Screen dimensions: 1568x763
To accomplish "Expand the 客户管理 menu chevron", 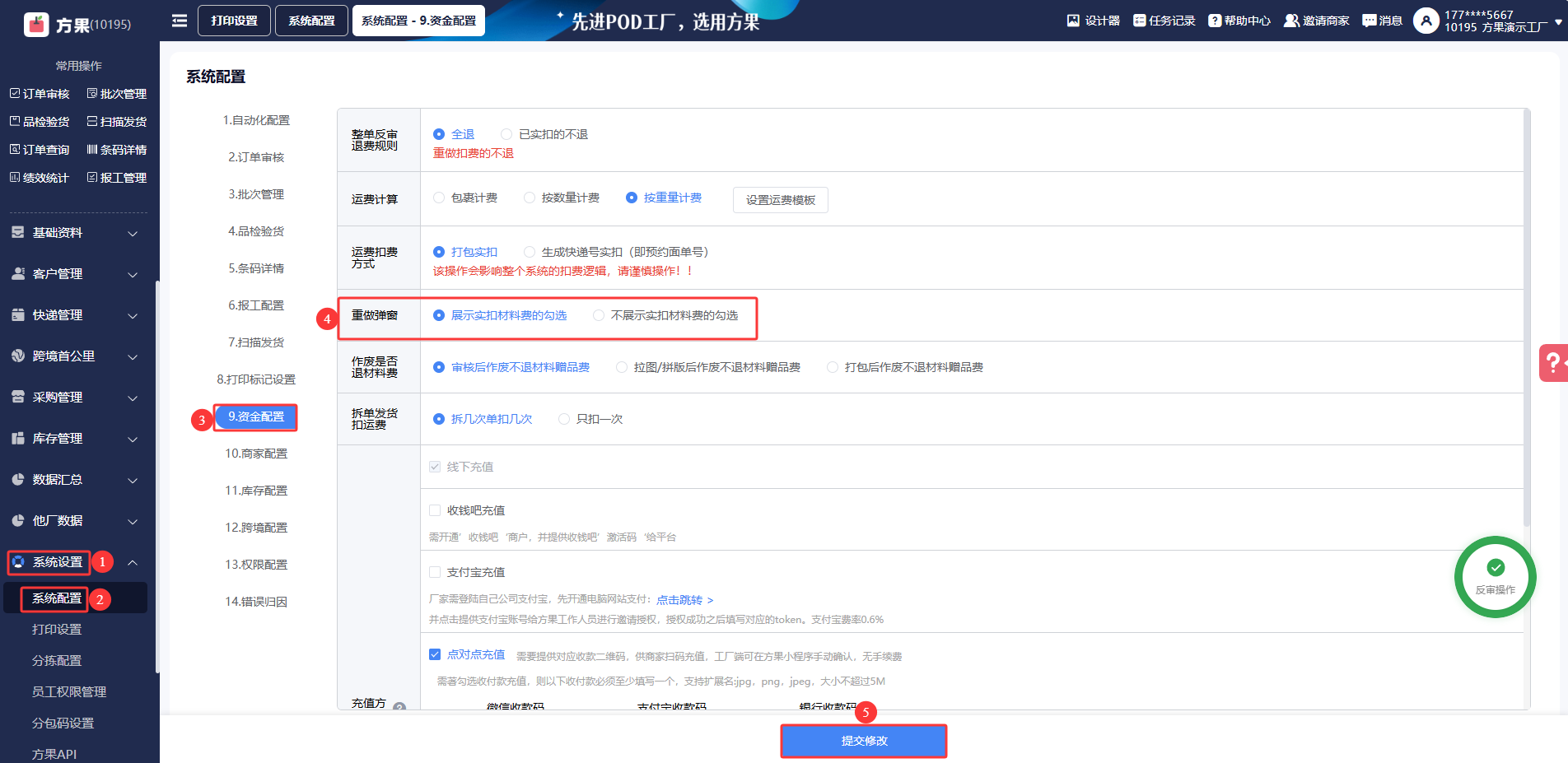I will [x=133, y=275].
